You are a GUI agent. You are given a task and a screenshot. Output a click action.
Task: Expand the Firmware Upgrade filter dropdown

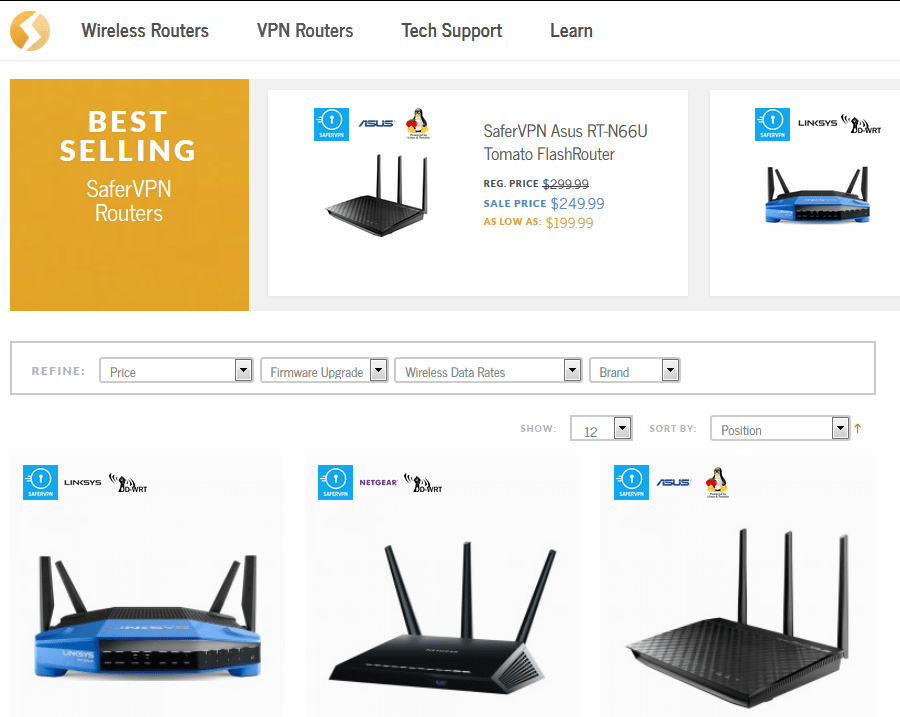tap(324, 371)
